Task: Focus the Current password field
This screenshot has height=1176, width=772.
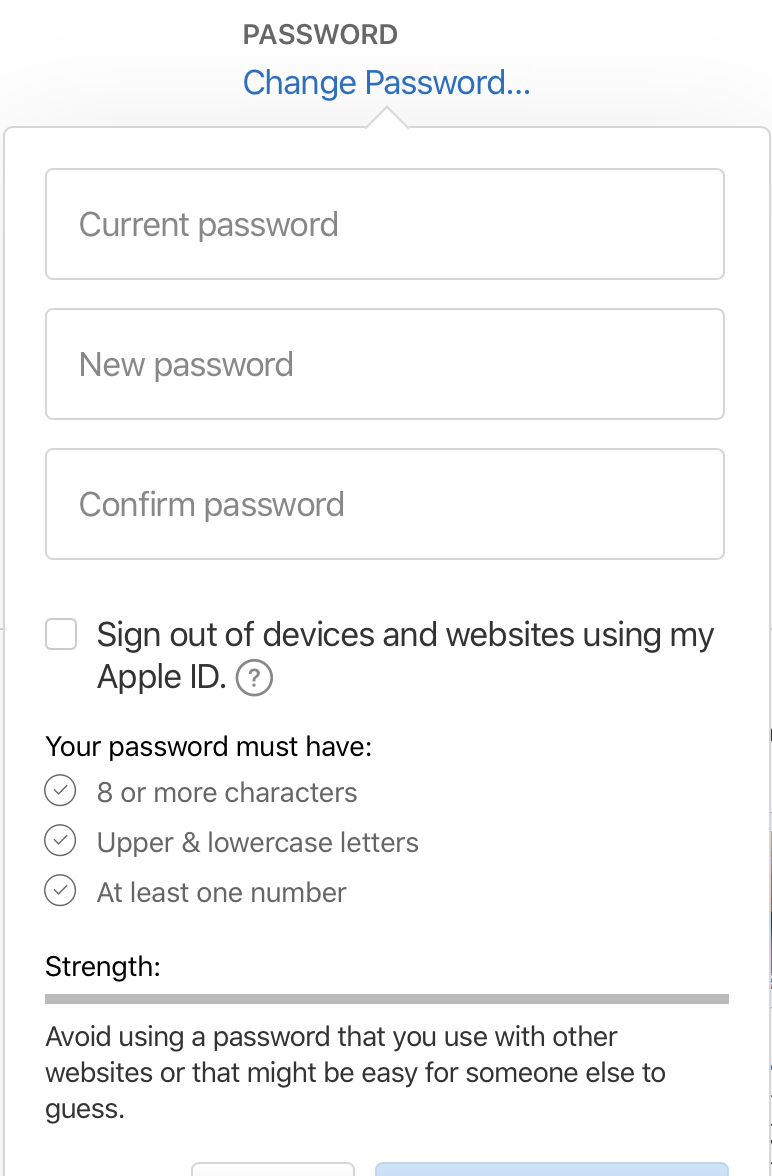Action: [384, 224]
